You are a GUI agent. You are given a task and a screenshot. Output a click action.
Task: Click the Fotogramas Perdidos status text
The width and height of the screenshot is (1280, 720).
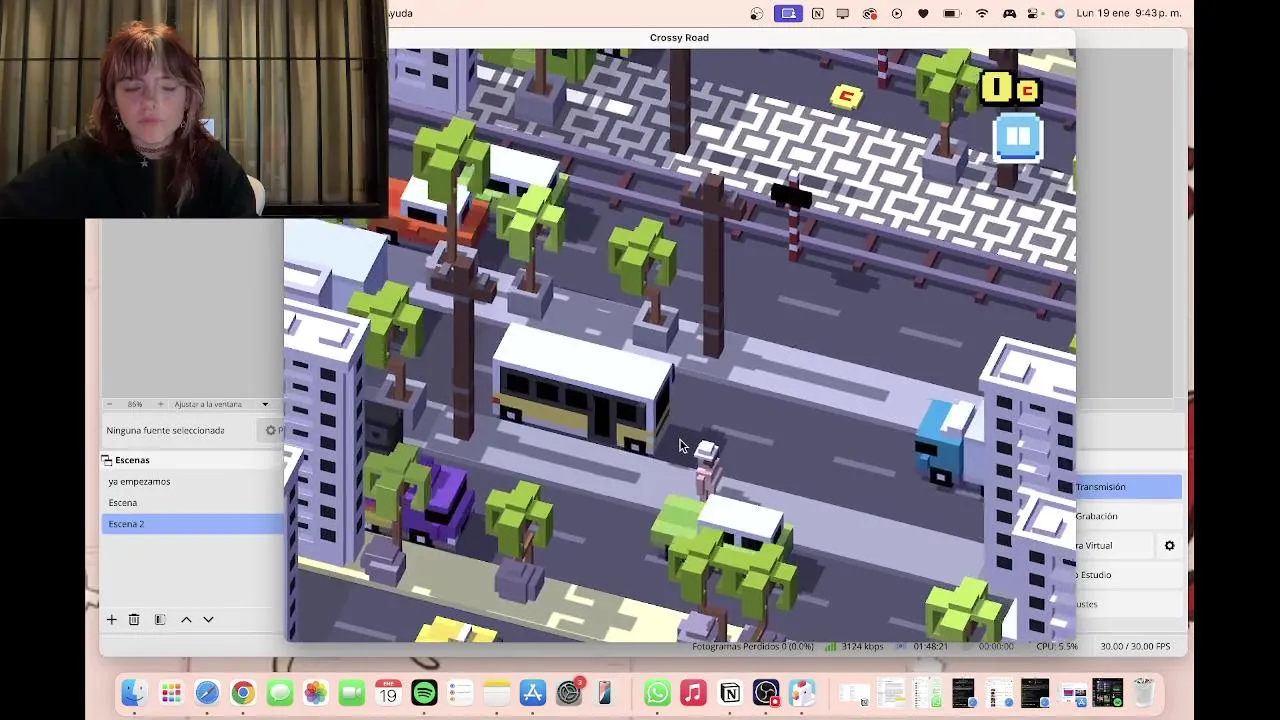pos(753,647)
